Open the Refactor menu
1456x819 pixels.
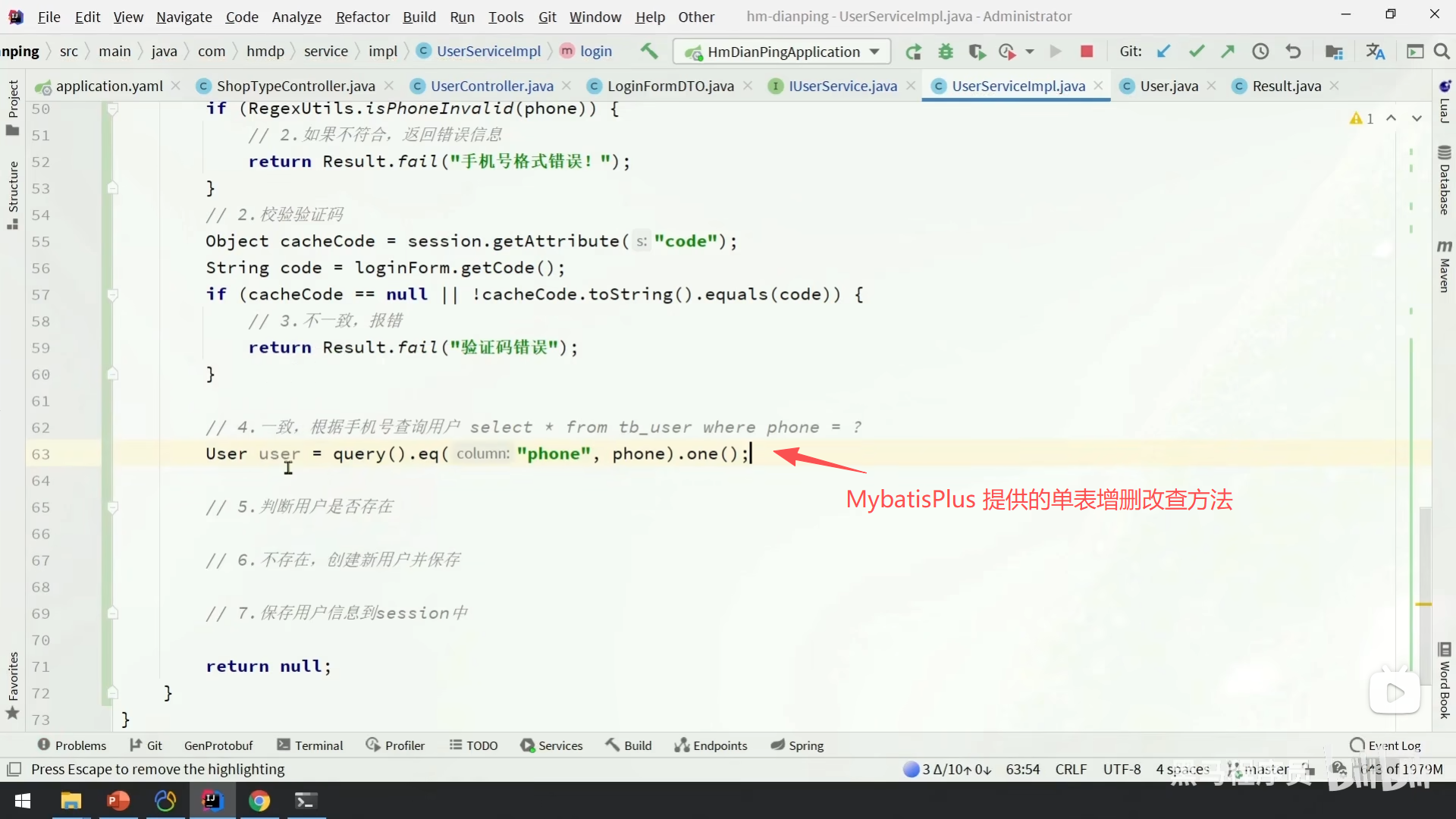click(x=362, y=17)
